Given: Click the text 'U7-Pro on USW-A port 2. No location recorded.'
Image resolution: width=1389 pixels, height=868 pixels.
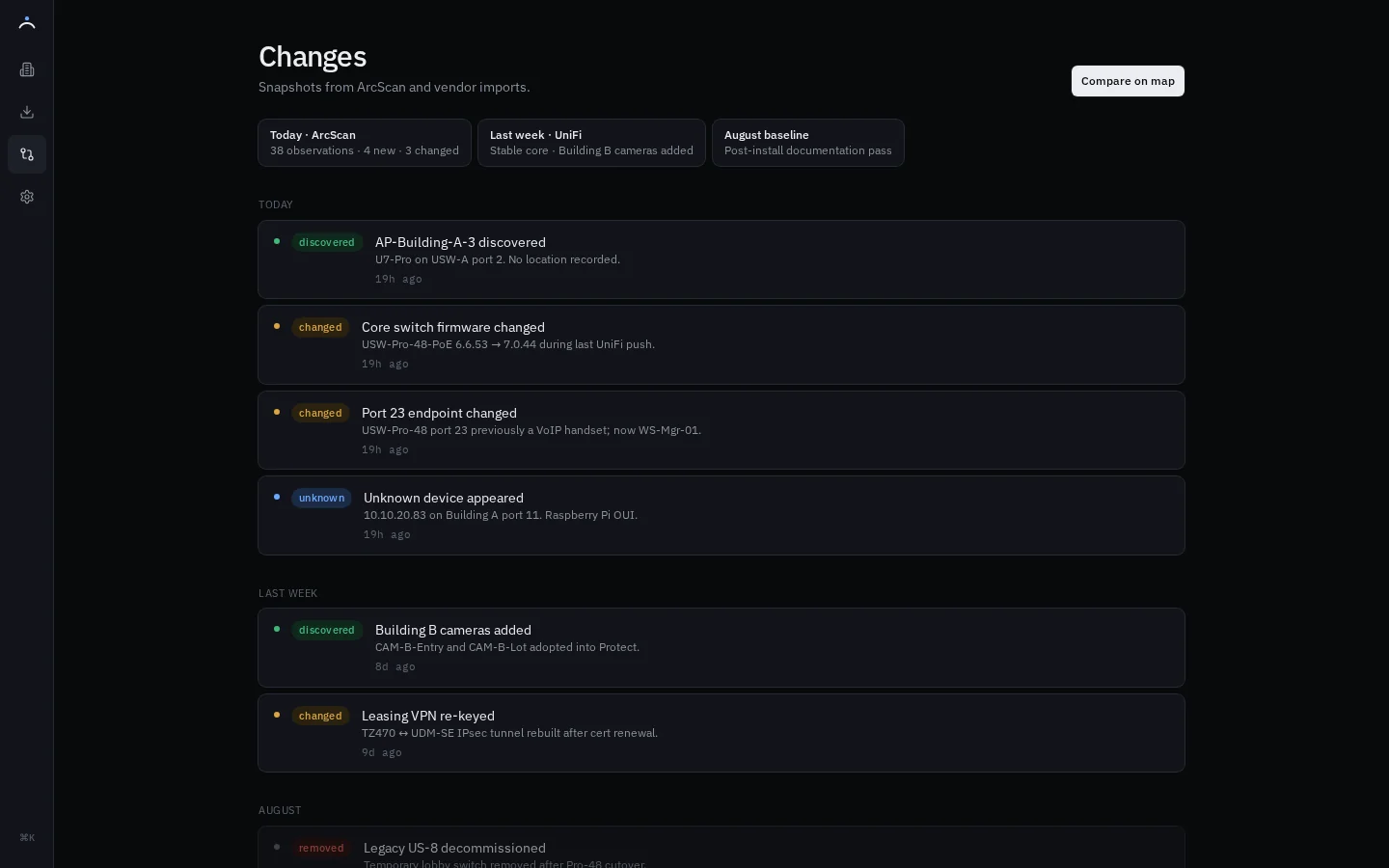Looking at the screenshot, I should [498, 259].
